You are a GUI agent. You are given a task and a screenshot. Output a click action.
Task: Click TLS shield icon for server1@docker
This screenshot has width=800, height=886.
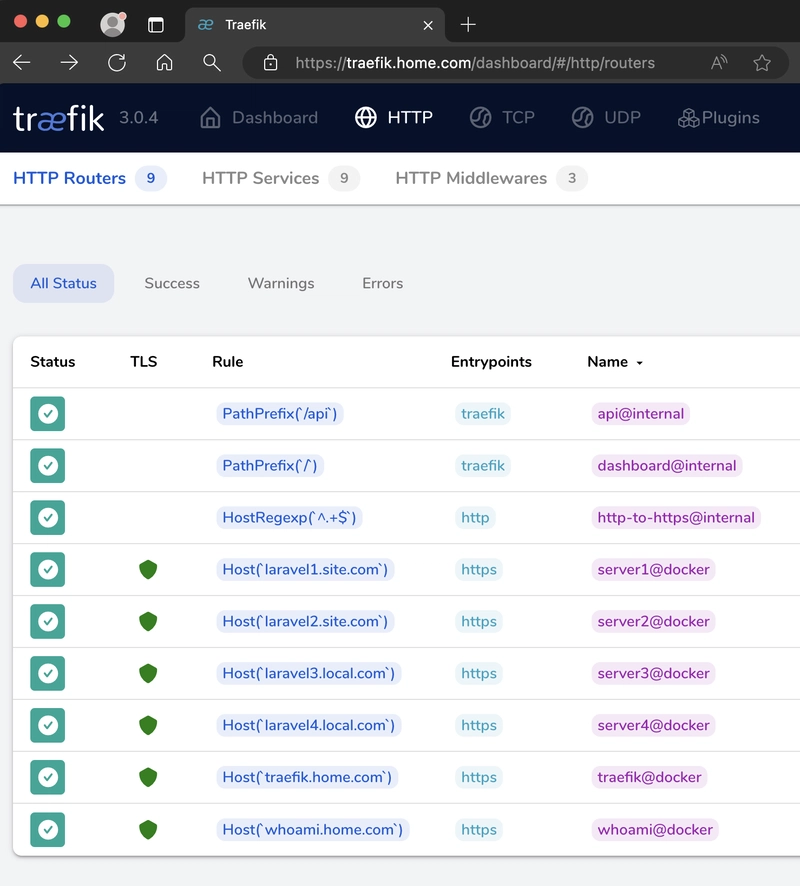click(148, 570)
